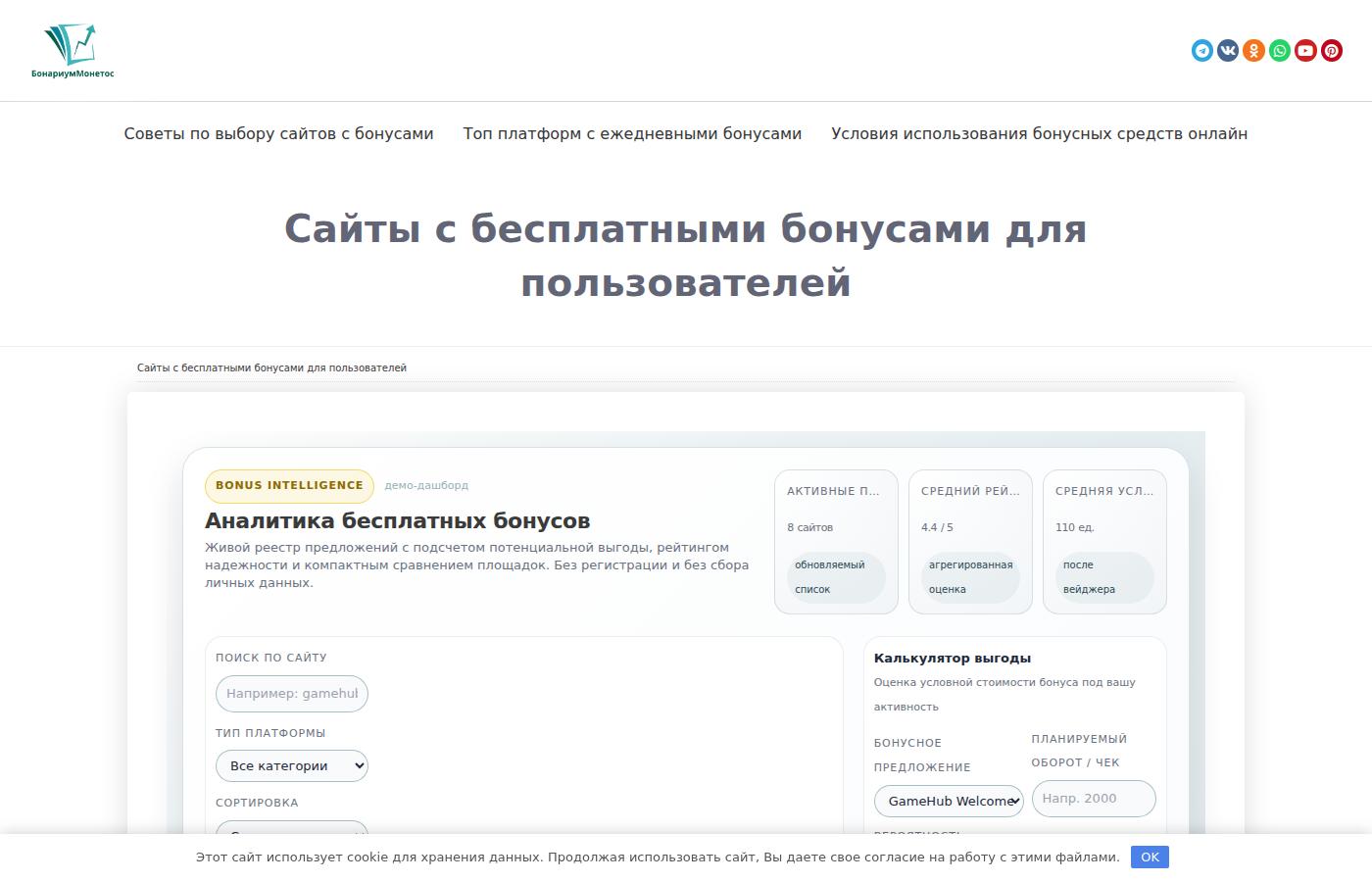Click the обновляемый список pill label
The image size is (1372, 882).
click(x=836, y=577)
